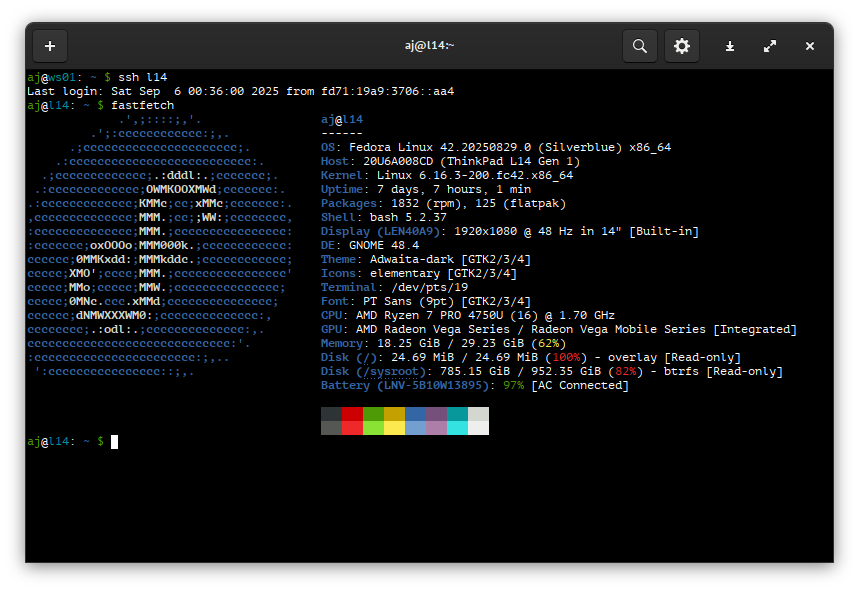Image resolution: width=859 pixels, height=591 pixels.
Task: Choose the bright yellow color swatch
Action: 394,428
